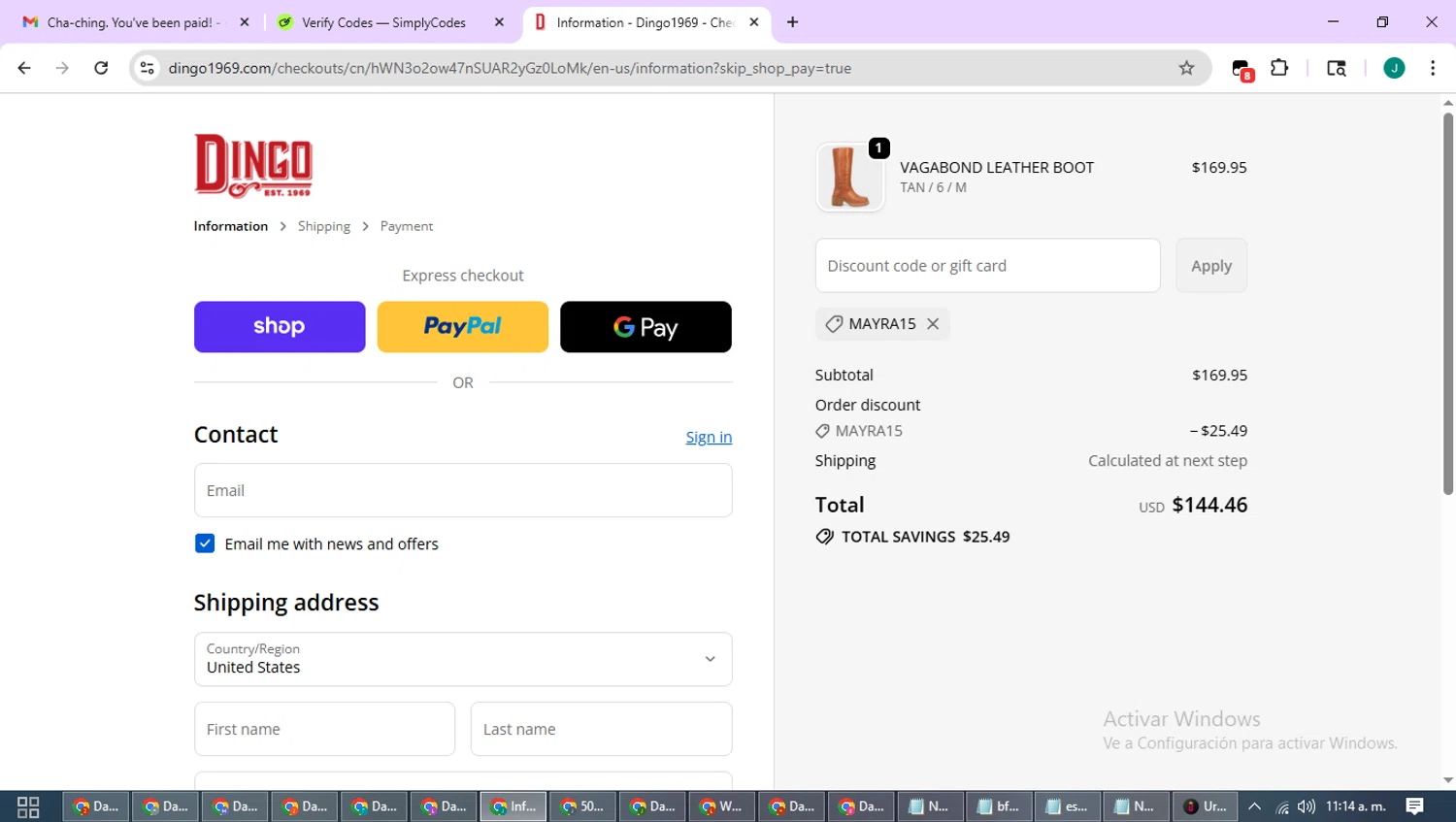Open the volume speaker tray icon

click(1307, 806)
